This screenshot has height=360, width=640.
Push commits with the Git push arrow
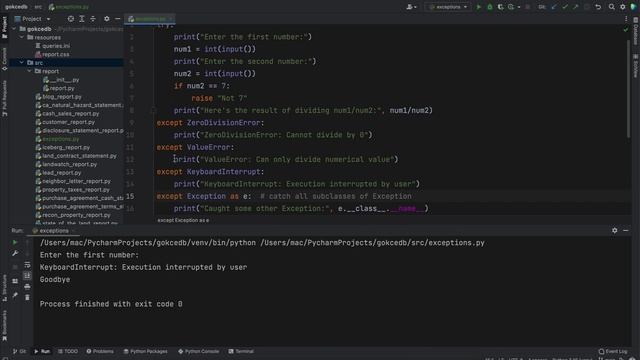point(576,7)
